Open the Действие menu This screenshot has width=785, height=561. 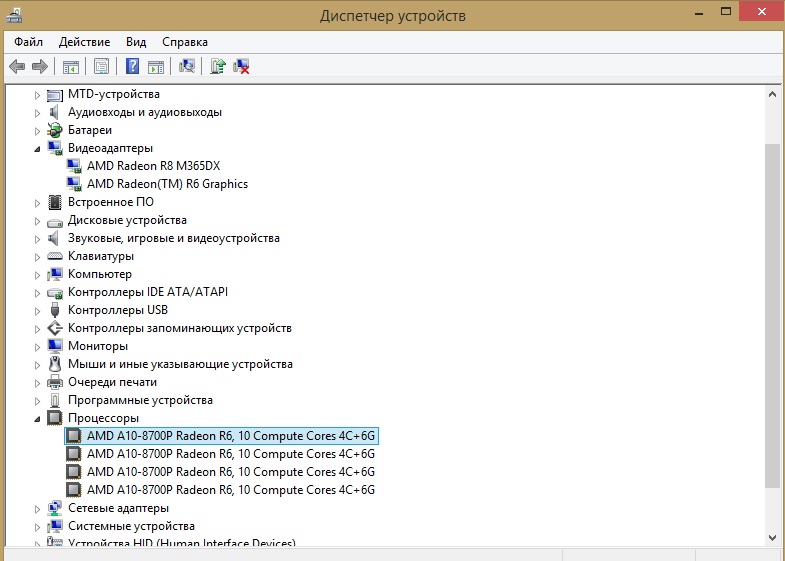(x=84, y=42)
